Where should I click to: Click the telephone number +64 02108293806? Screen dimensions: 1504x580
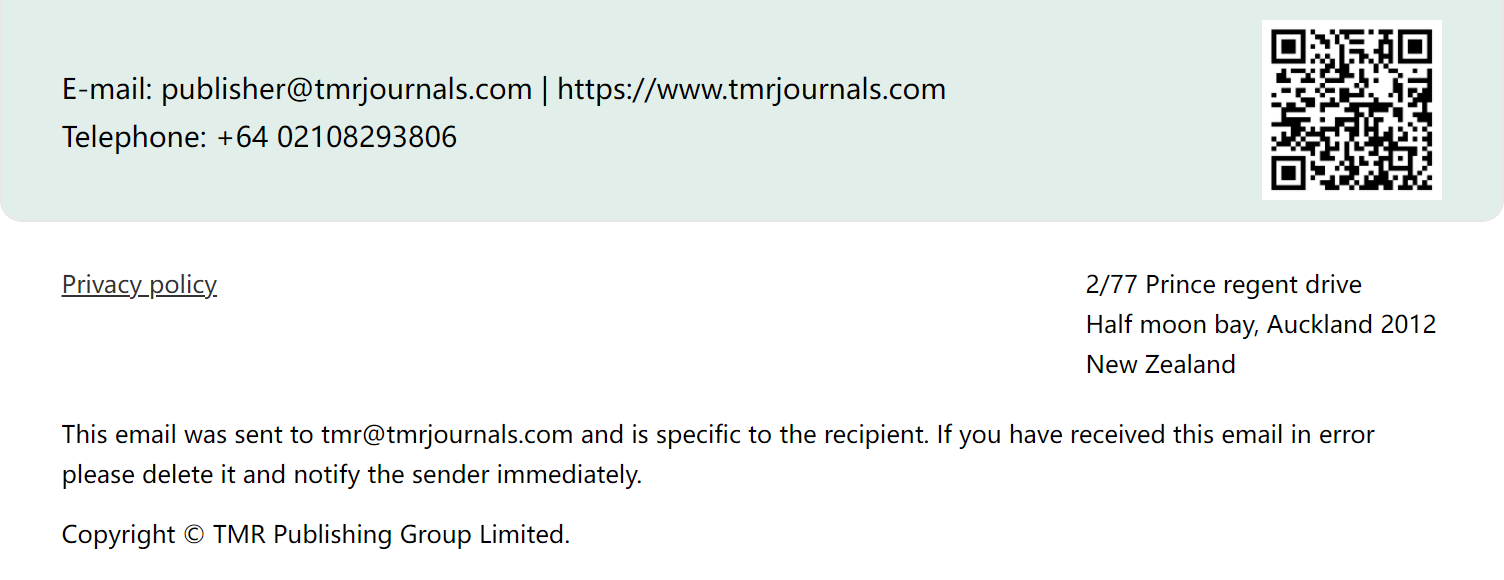[x=336, y=137]
